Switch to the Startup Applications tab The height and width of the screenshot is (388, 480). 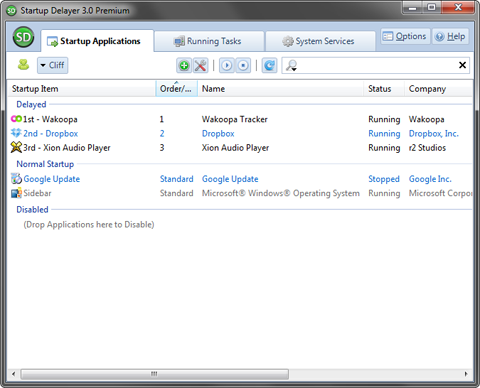coord(97,41)
